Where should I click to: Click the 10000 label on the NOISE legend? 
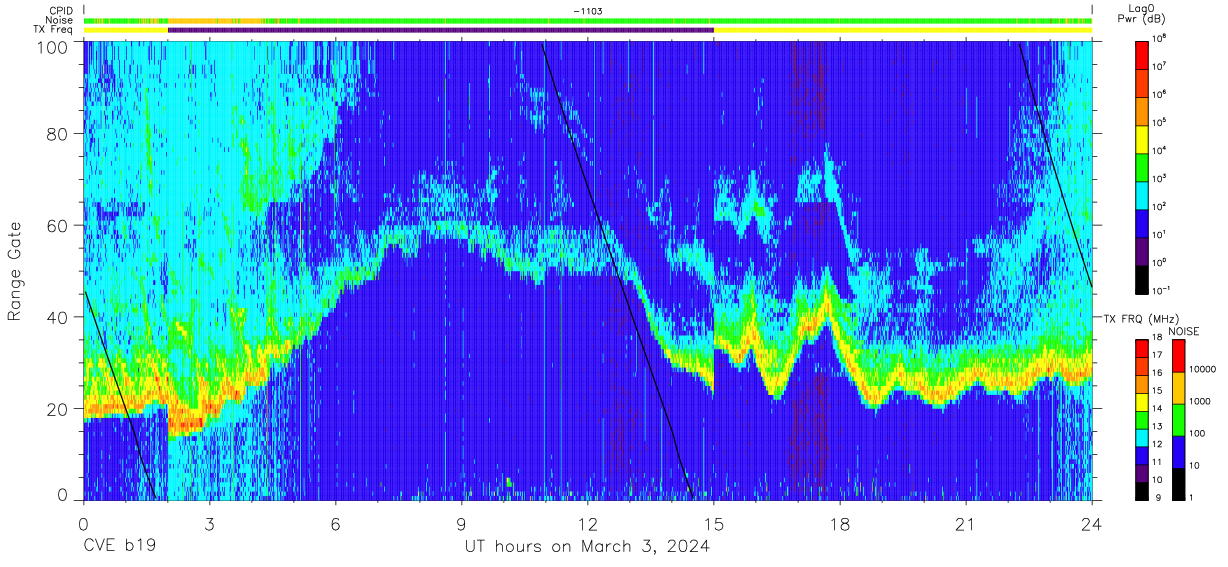tap(1203, 369)
